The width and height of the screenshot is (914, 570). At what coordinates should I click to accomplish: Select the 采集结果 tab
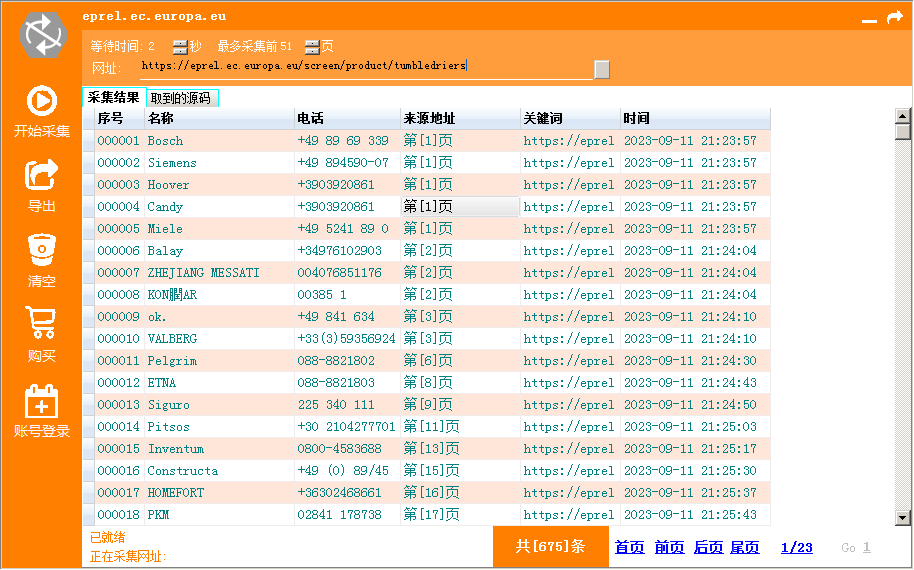[113, 97]
